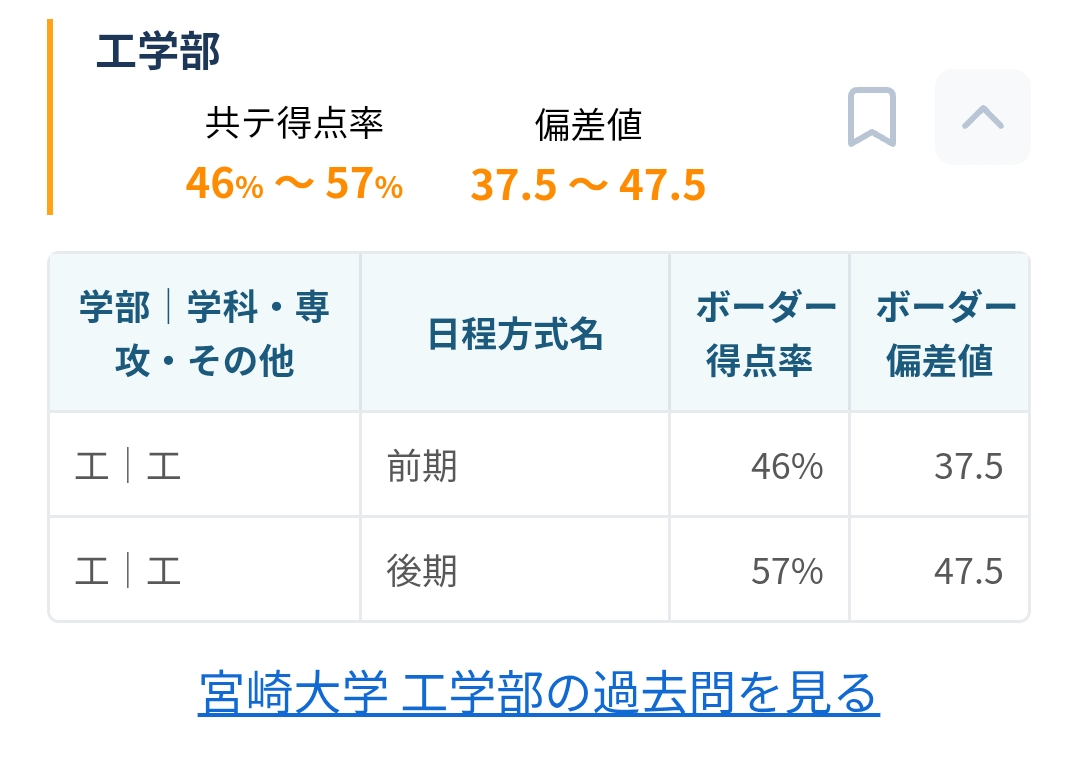Click the 偏差値 summary label

588,125
